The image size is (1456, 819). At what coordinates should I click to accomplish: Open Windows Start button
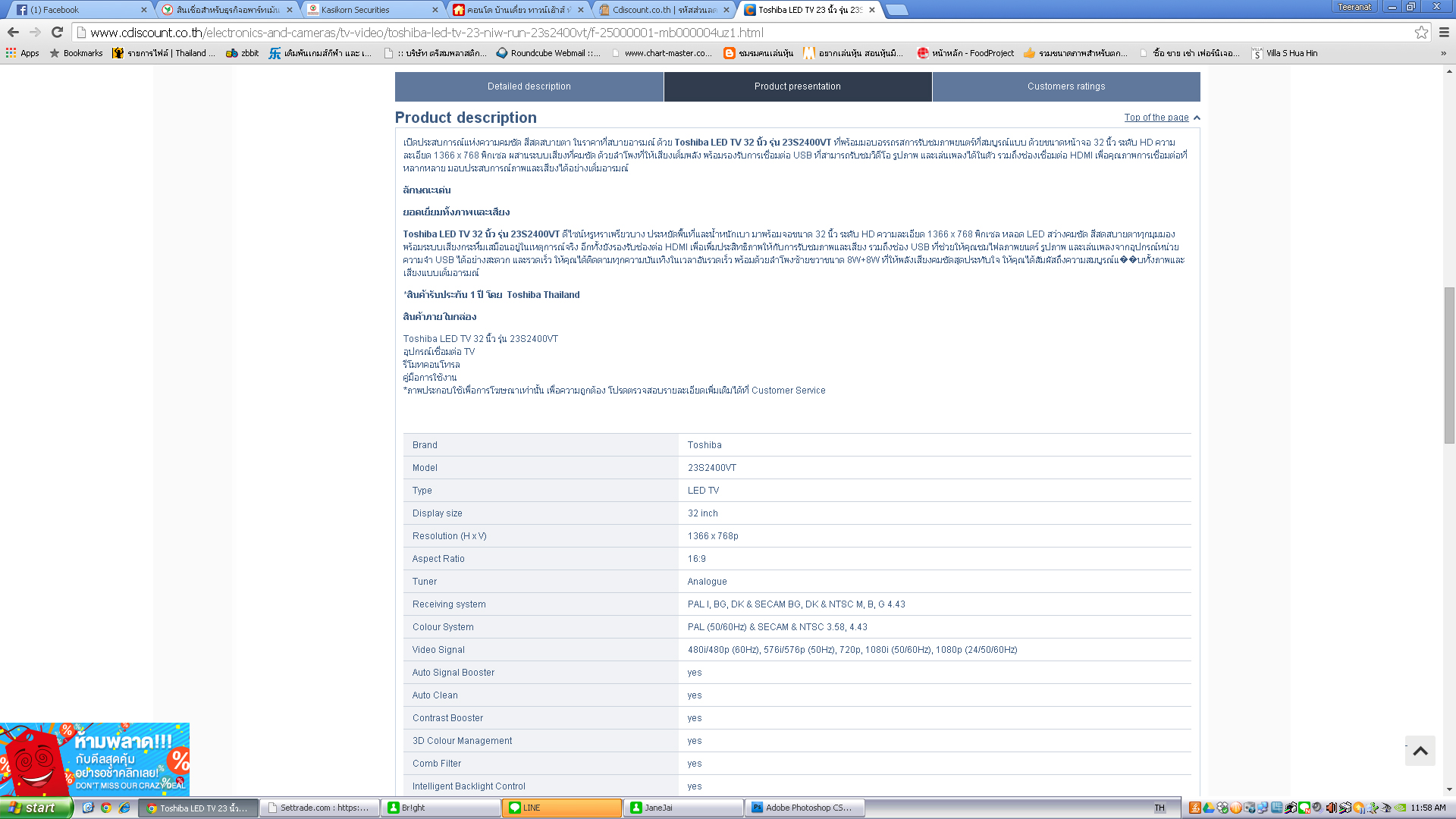[36, 808]
